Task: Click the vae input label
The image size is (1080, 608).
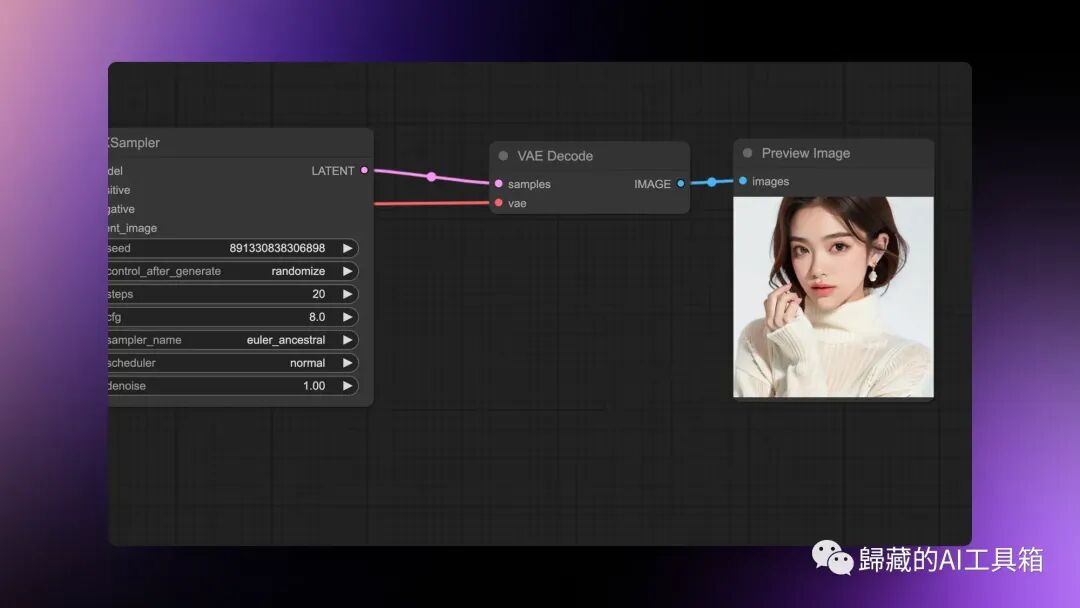Action: click(517, 203)
